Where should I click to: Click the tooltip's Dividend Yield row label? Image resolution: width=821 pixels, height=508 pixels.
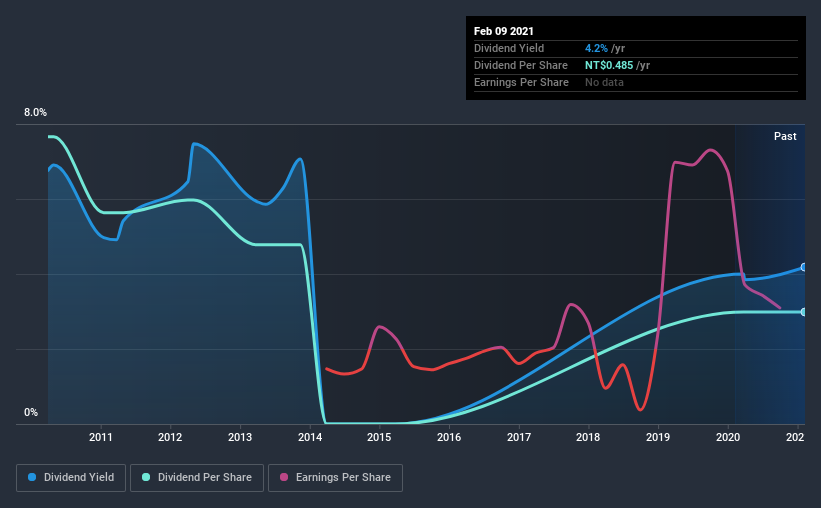click(509, 48)
